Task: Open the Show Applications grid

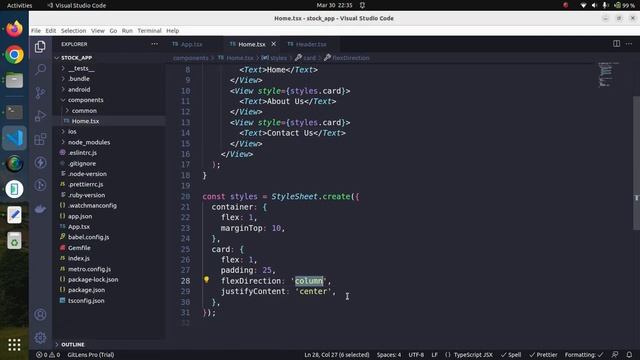Action: click(14, 345)
